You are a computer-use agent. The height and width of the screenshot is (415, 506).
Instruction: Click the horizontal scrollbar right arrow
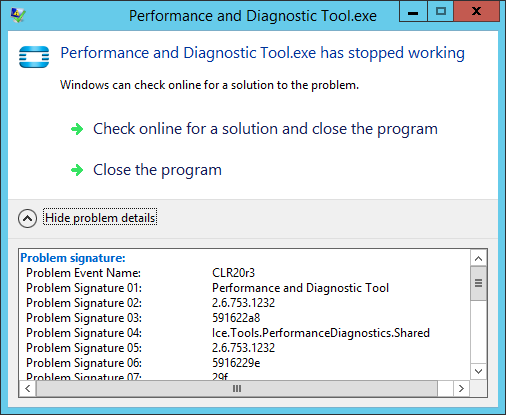pos(461,389)
